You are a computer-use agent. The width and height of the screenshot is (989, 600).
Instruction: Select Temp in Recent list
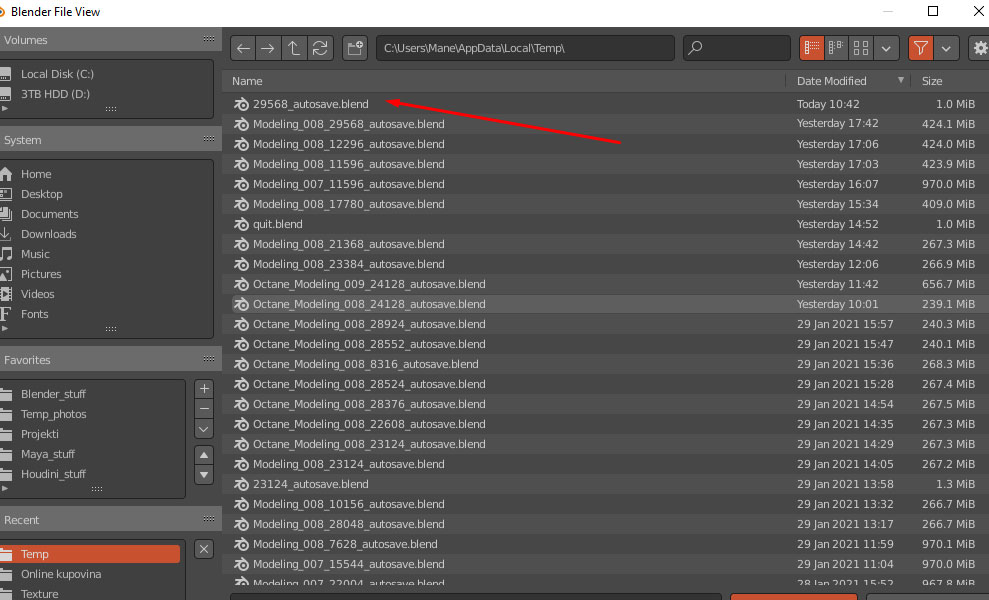pos(90,554)
